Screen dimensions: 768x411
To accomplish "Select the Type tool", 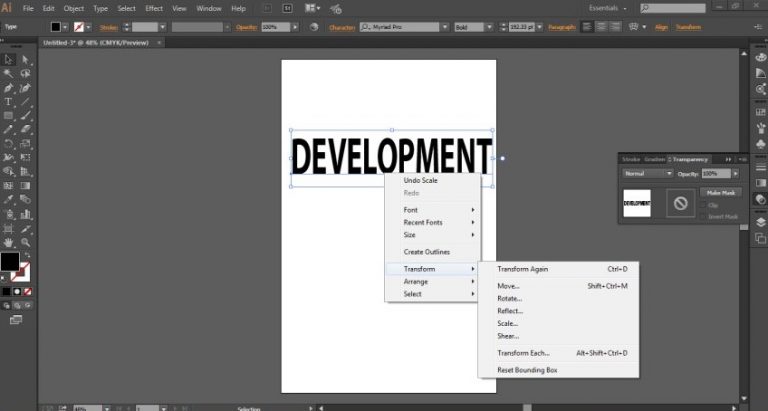I will (x=8, y=102).
